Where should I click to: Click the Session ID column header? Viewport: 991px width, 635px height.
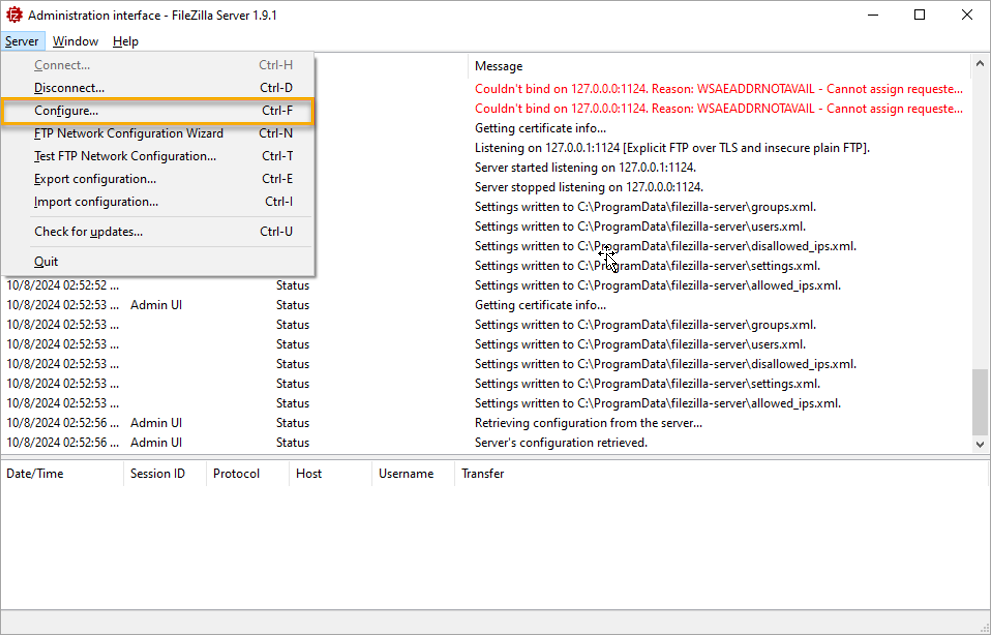click(165, 473)
